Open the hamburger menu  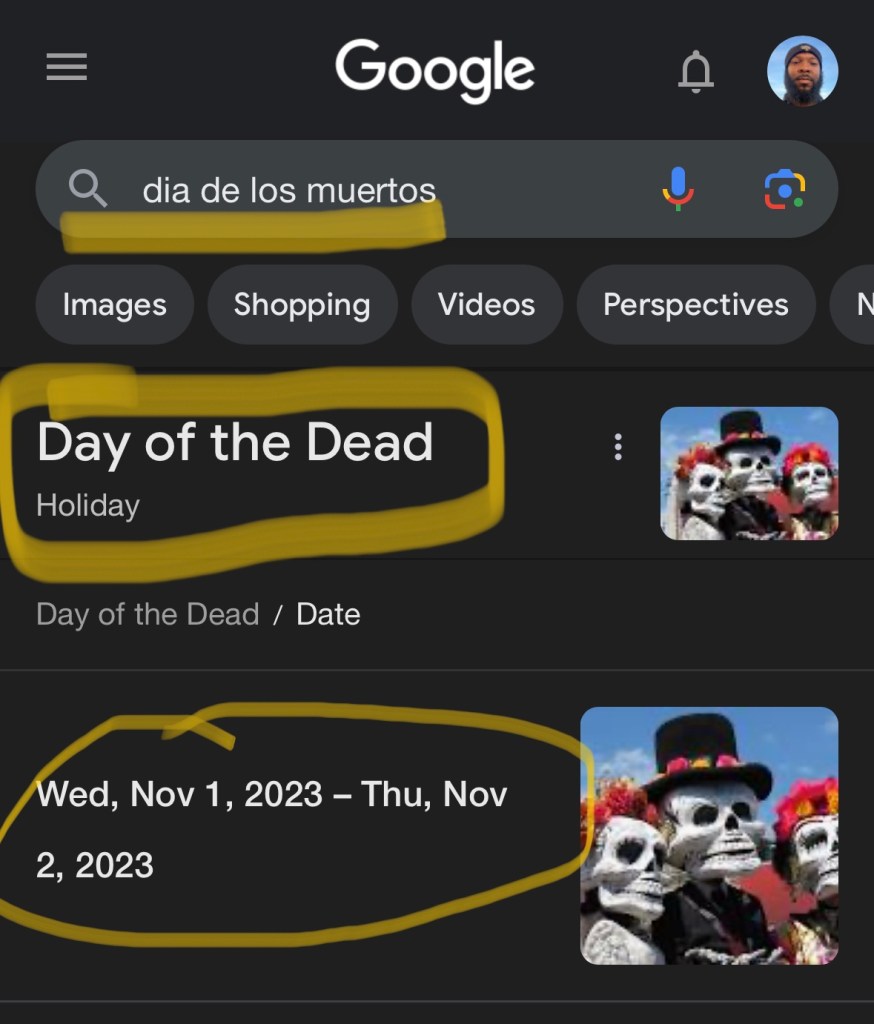(x=66, y=68)
